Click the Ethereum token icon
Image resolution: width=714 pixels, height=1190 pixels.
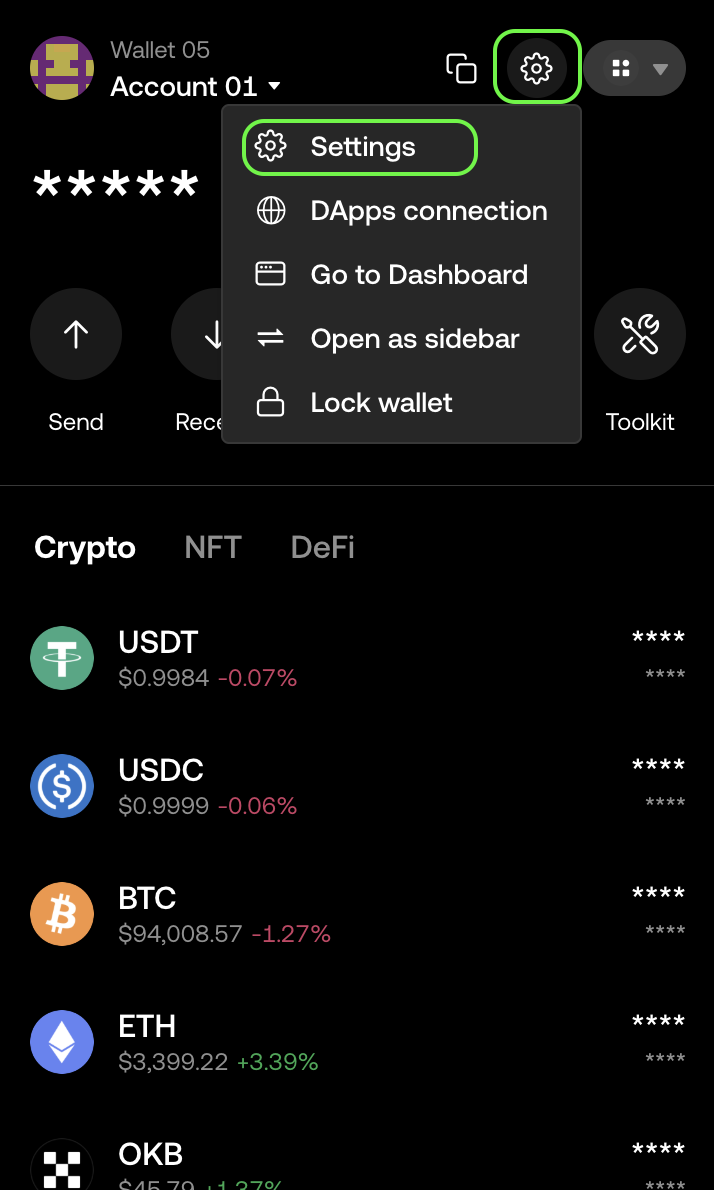point(62,1042)
